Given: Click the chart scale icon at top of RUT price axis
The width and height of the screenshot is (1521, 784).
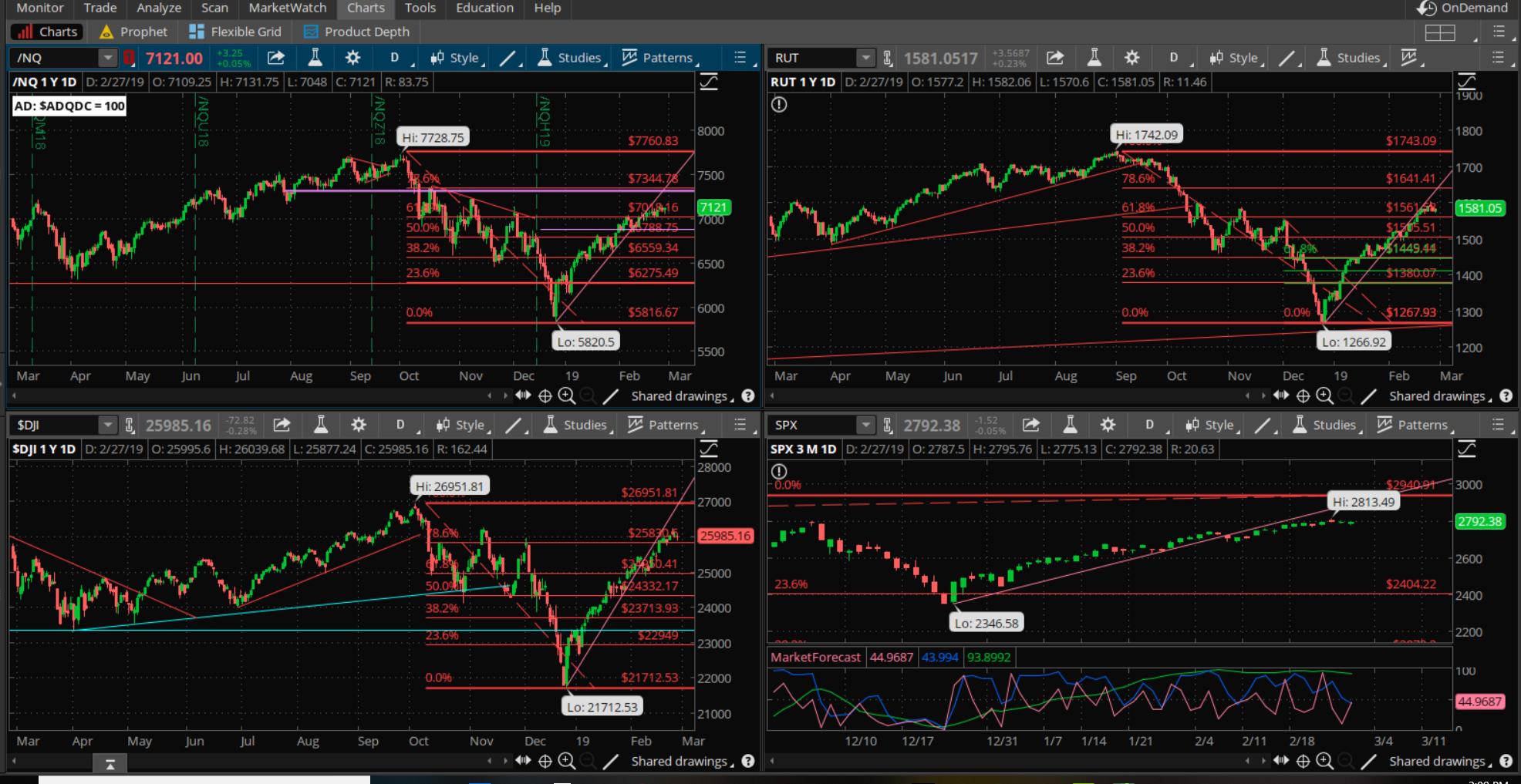Looking at the screenshot, I should (1466, 82).
